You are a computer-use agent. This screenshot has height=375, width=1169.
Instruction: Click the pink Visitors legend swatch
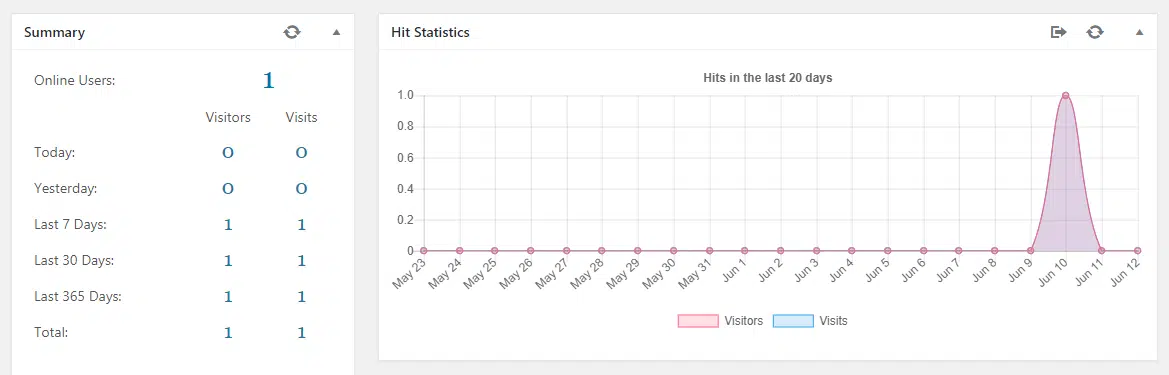(698, 321)
